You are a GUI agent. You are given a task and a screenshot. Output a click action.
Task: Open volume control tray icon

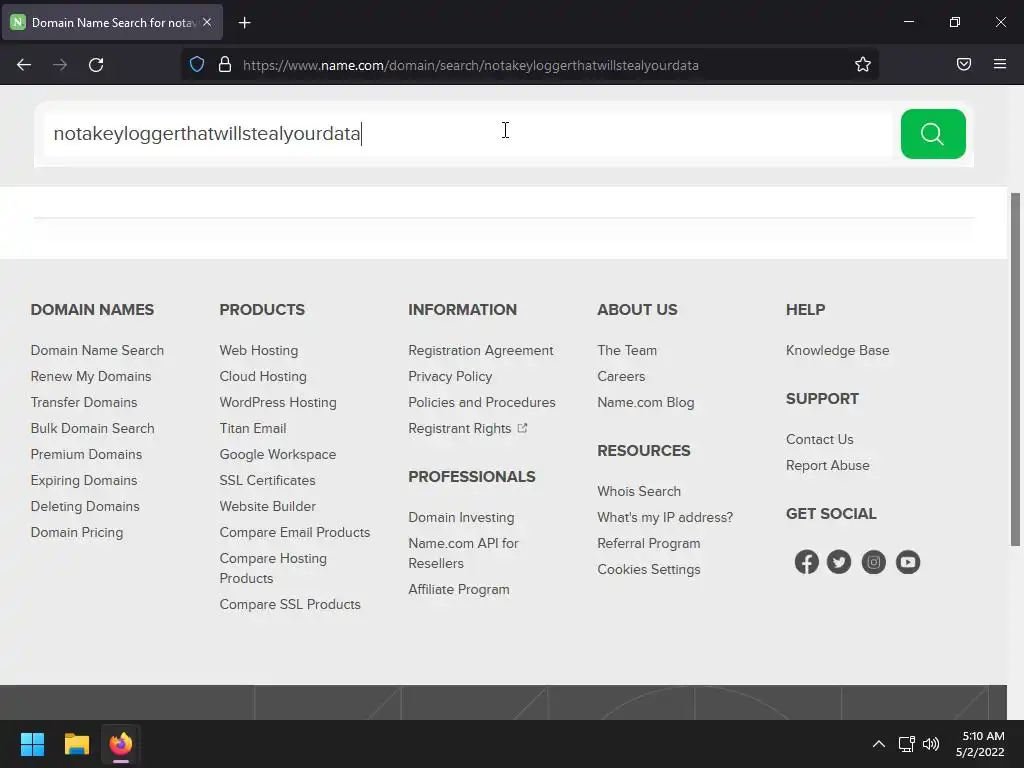tap(931, 744)
